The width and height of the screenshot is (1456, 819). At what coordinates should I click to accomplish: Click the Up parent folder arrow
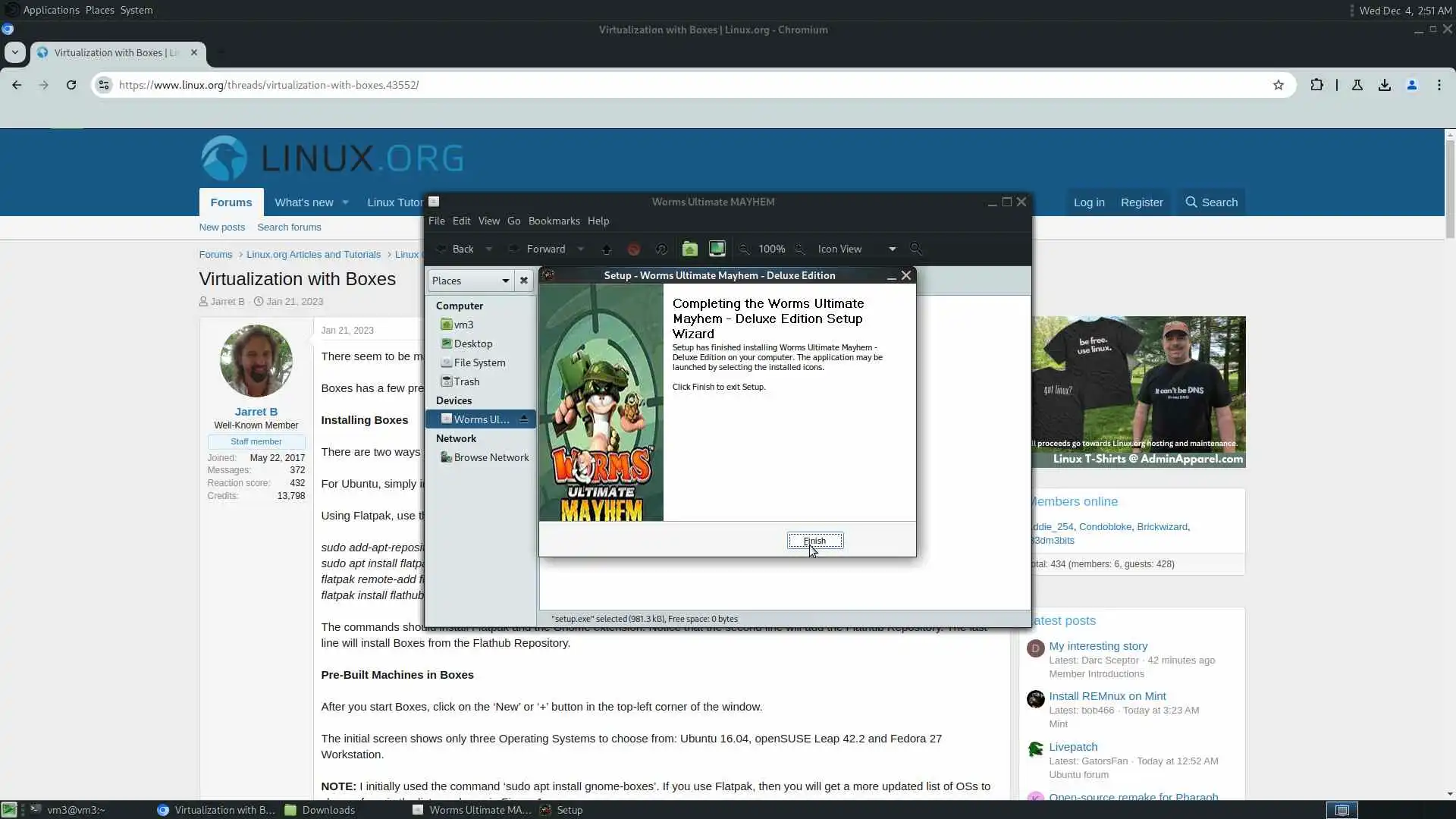pos(606,249)
